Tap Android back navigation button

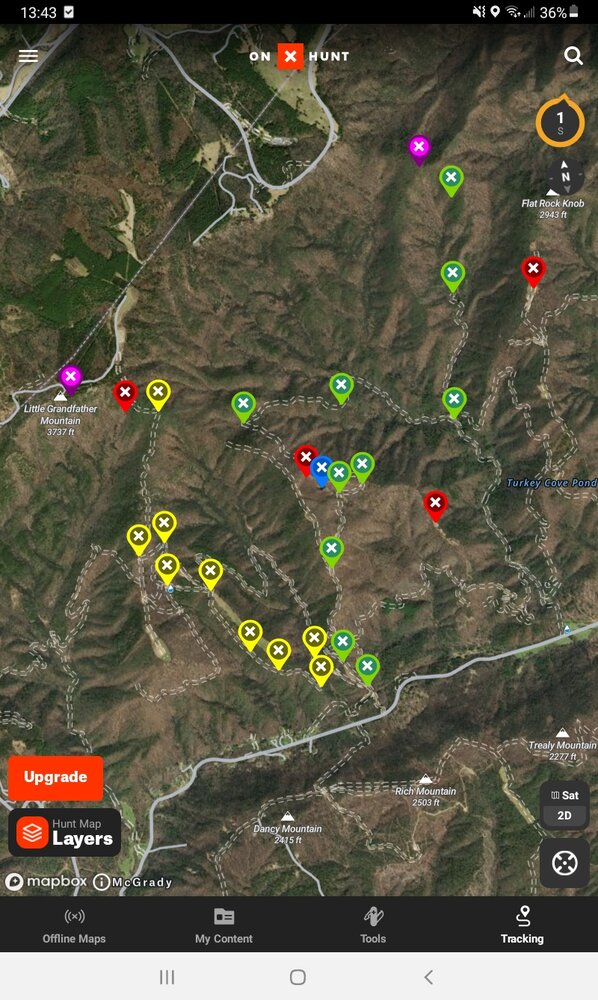tap(428, 976)
